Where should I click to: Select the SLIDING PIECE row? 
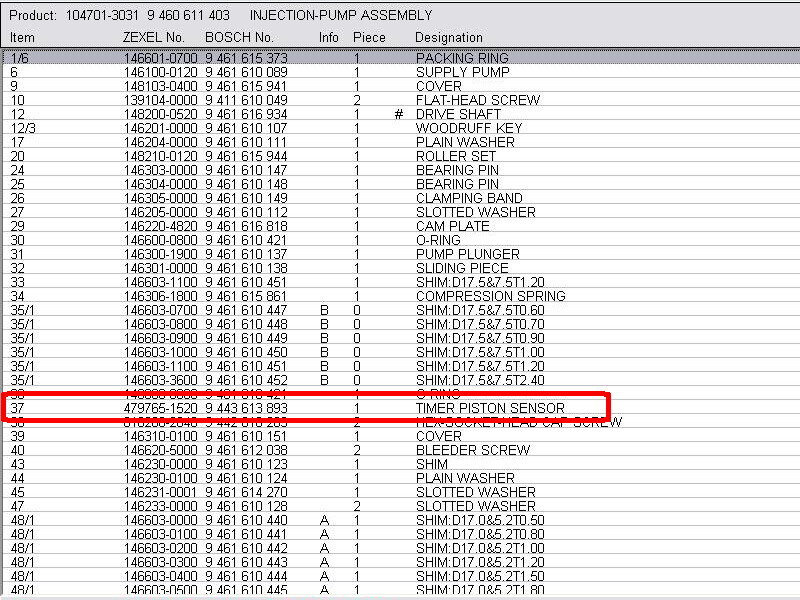[401, 268]
